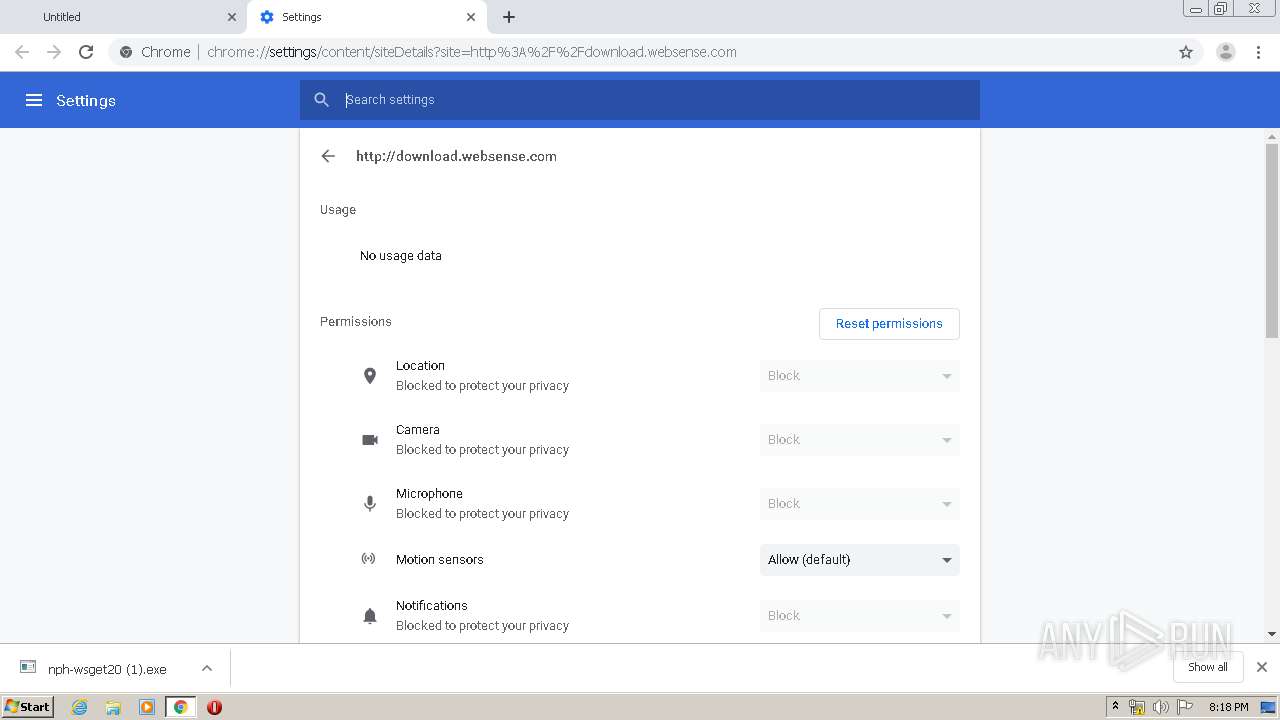This screenshot has width=1280, height=720.
Task: Click the browser back arrow
Action: point(22,52)
